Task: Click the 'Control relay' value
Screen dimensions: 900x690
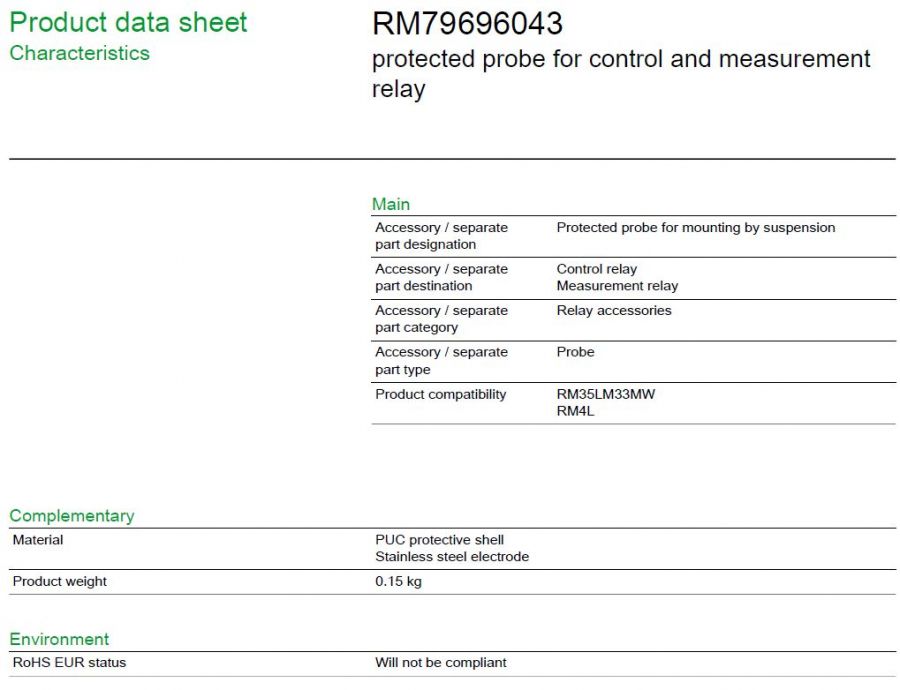Action: pyautogui.click(x=597, y=269)
